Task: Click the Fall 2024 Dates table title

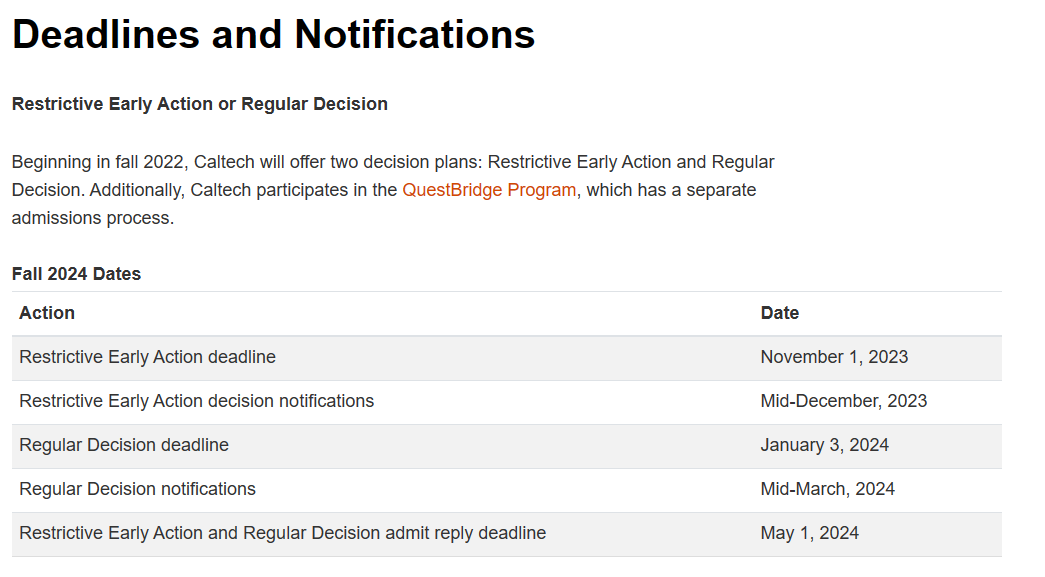Action: [x=77, y=274]
